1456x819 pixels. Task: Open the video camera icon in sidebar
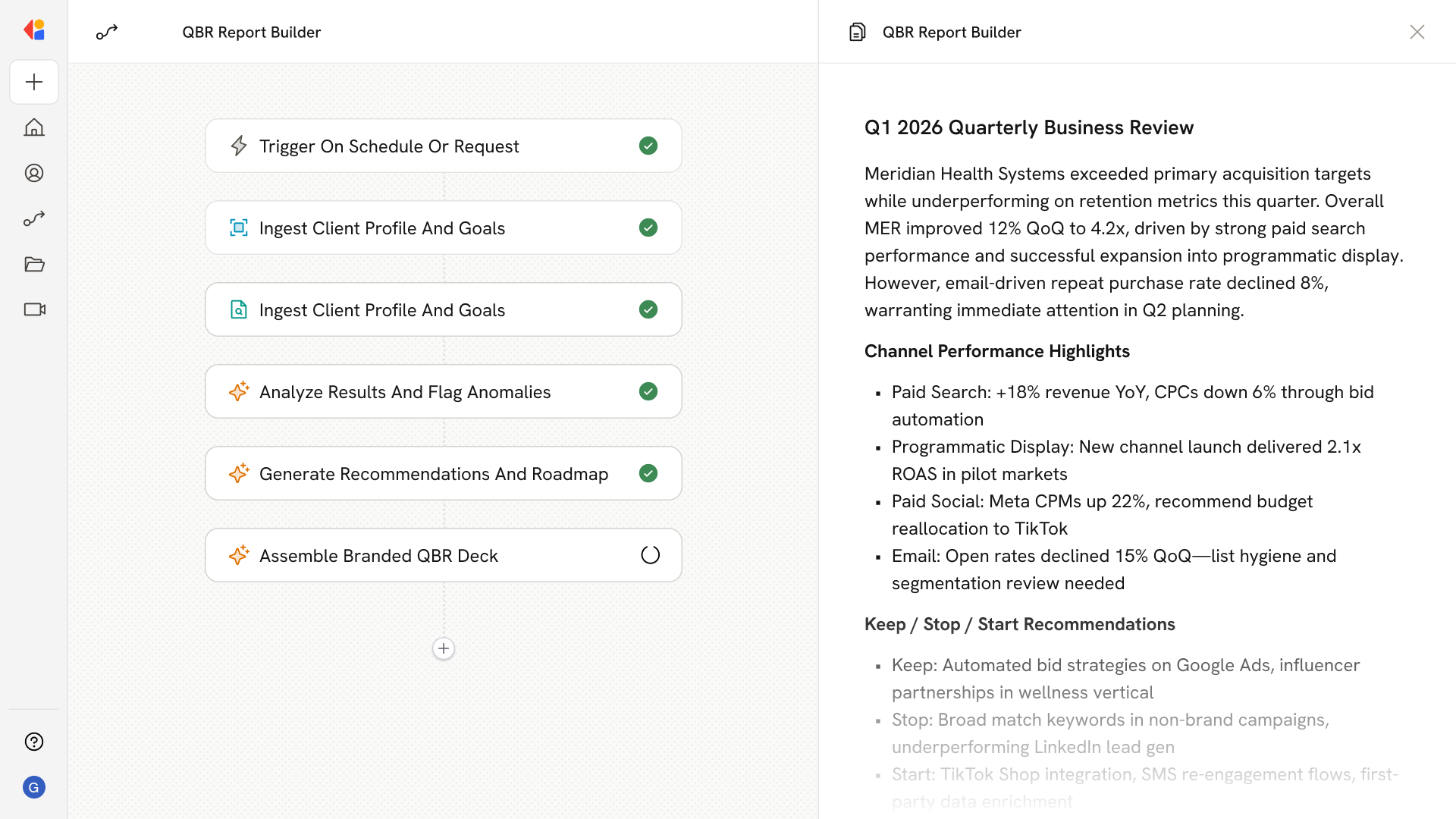point(34,309)
